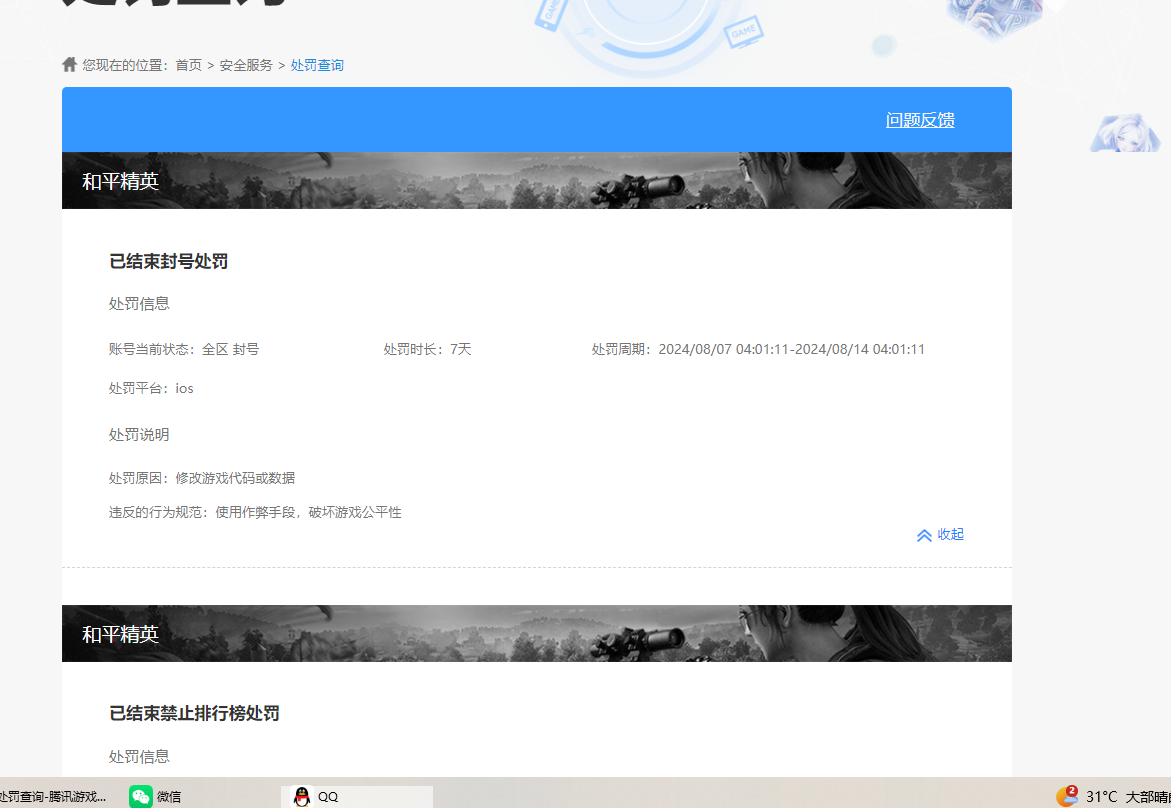Click first 和平精英 game banner
The height and width of the screenshot is (808, 1171).
pyautogui.click(x=536, y=181)
